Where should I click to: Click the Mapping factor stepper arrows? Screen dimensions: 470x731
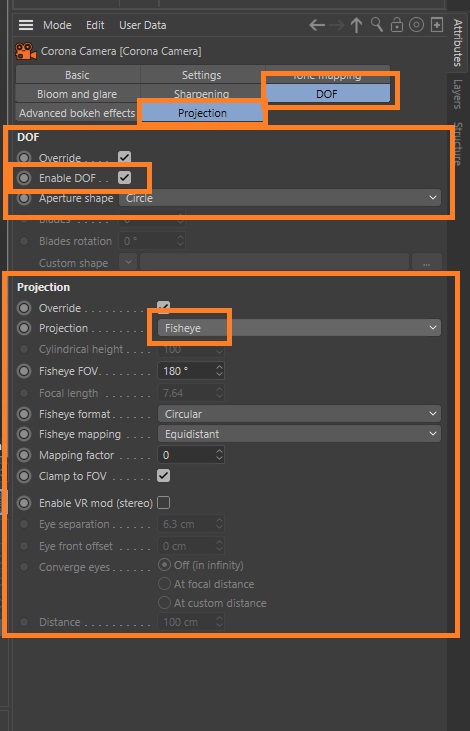coord(219,455)
